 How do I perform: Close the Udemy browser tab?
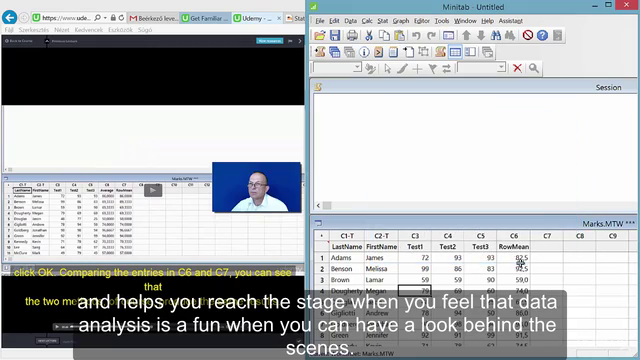(279, 18)
